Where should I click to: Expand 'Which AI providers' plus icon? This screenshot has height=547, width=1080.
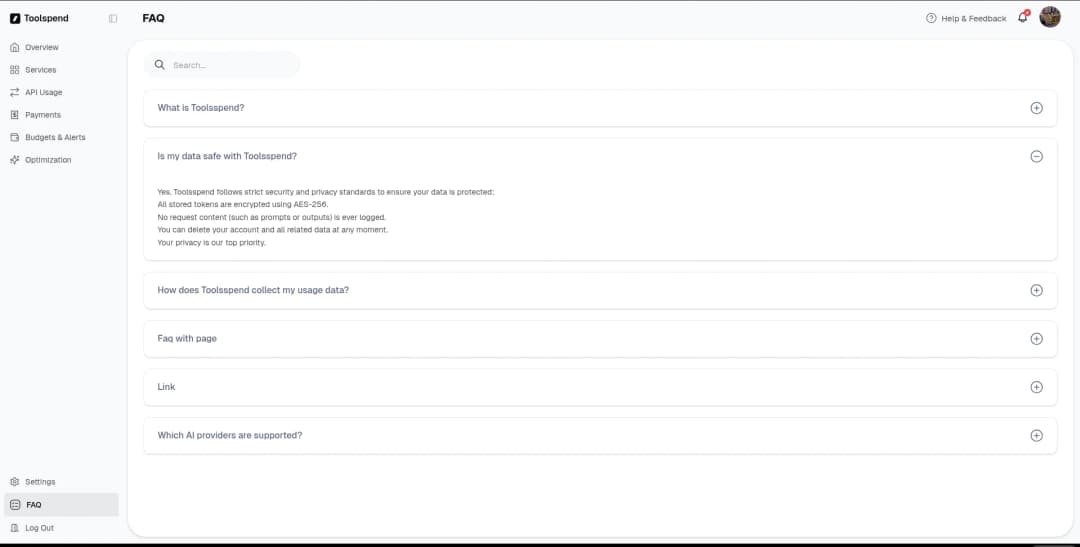(1036, 435)
